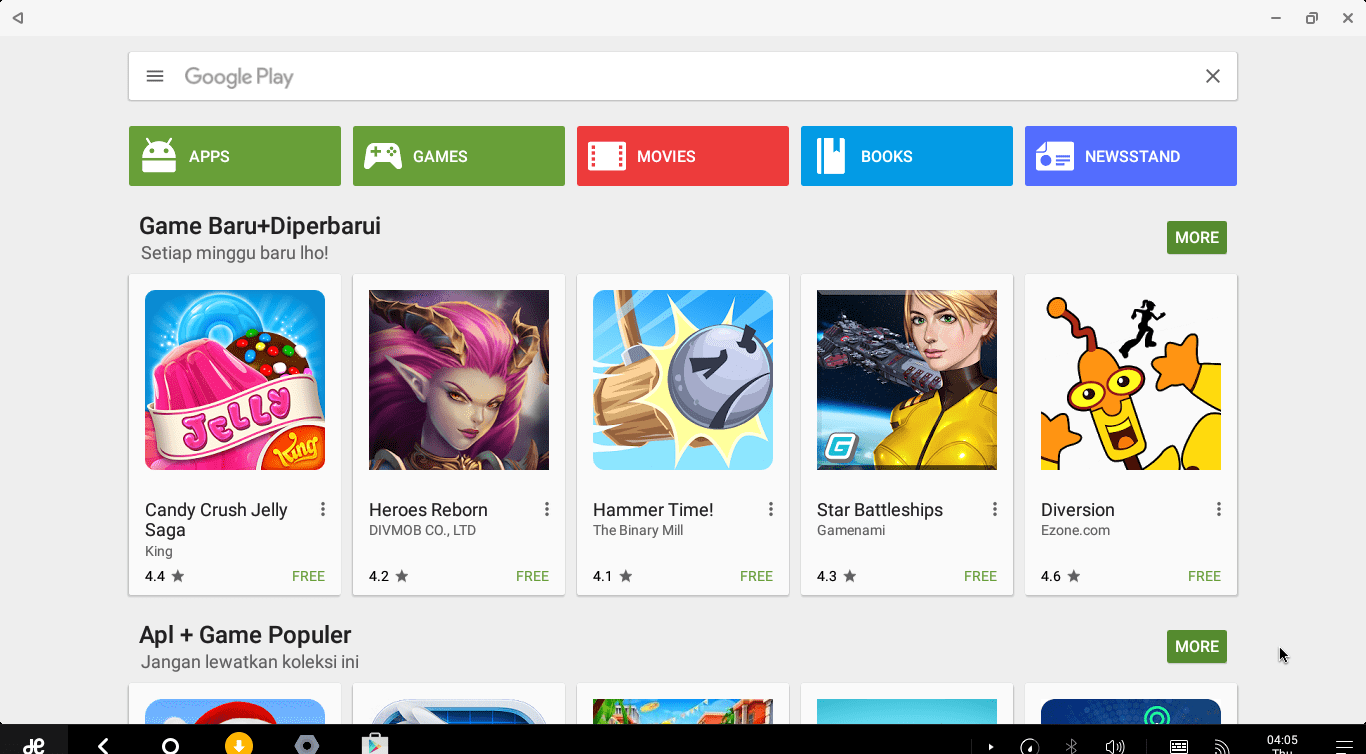1366x754 pixels.
Task: Click the window back arrow in title bar
Action: (17, 18)
